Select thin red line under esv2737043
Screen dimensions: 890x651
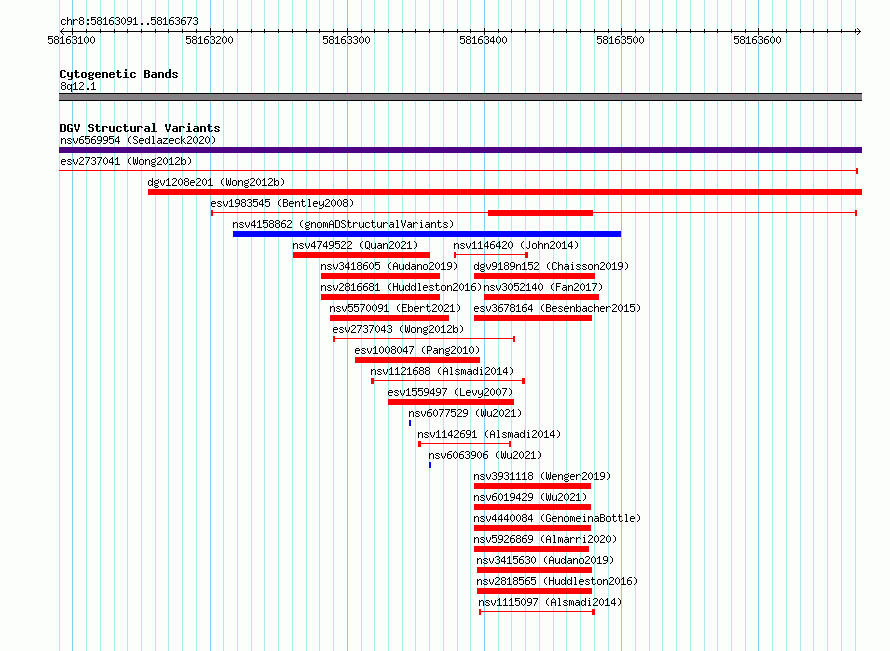tap(424, 339)
